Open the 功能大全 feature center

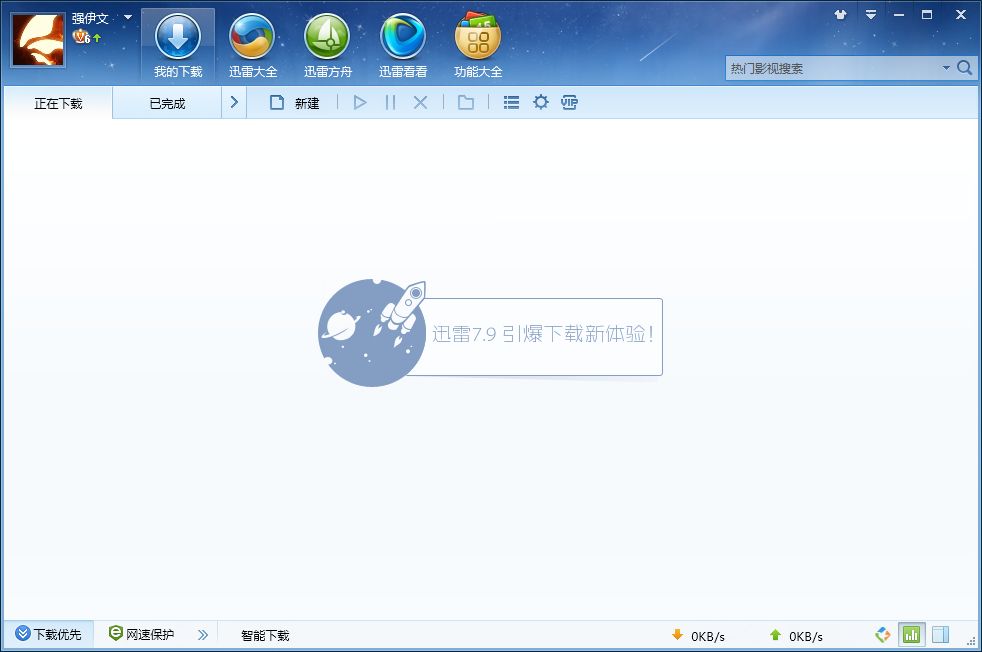click(477, 44)
